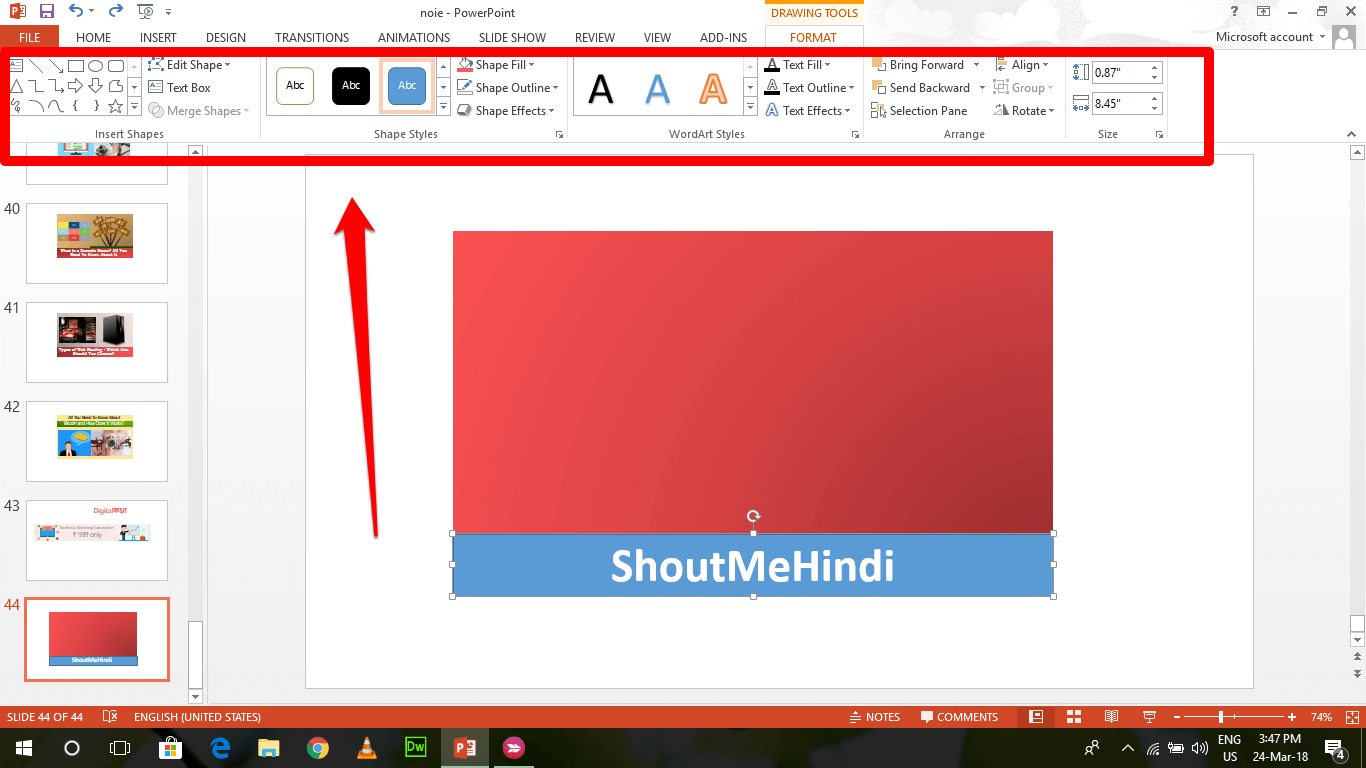The image size is (1366, 768).
Task: Open the Text Outline dropdown
Action: tap(809, 88)
